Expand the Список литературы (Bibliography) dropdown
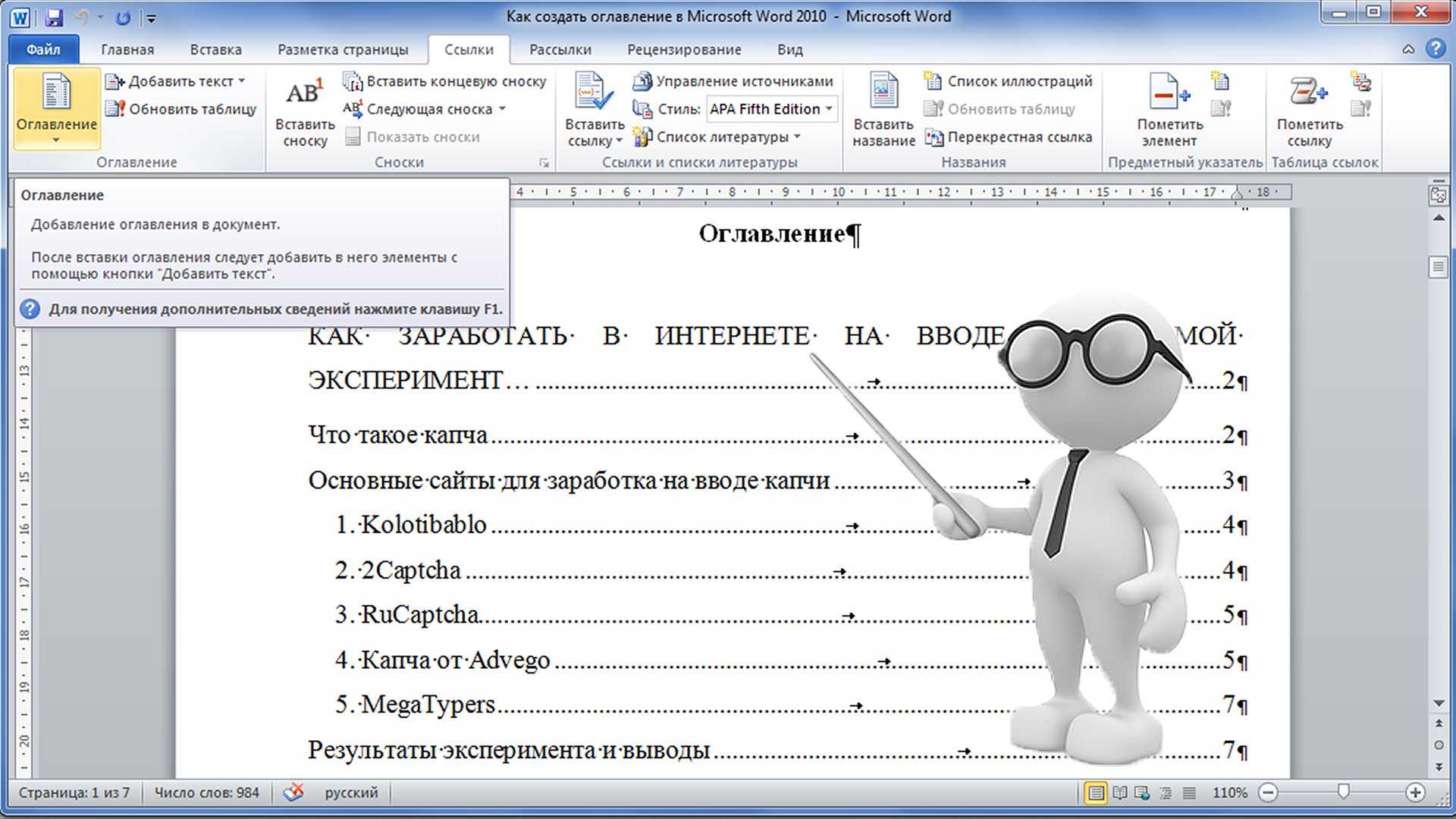 click(x=800, y=136)
